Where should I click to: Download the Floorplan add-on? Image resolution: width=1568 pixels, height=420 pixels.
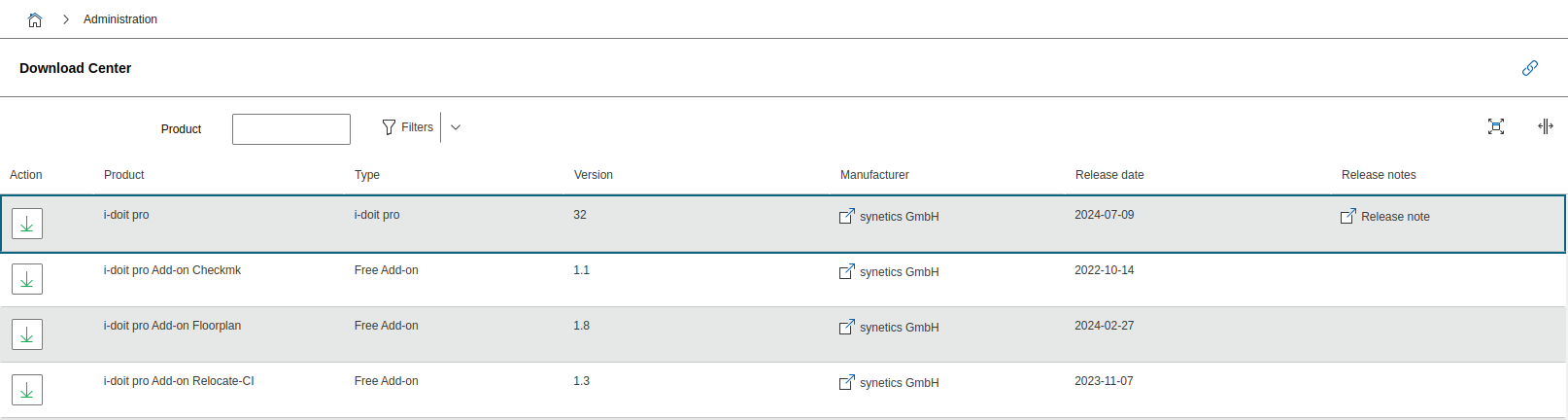(27, 334)
